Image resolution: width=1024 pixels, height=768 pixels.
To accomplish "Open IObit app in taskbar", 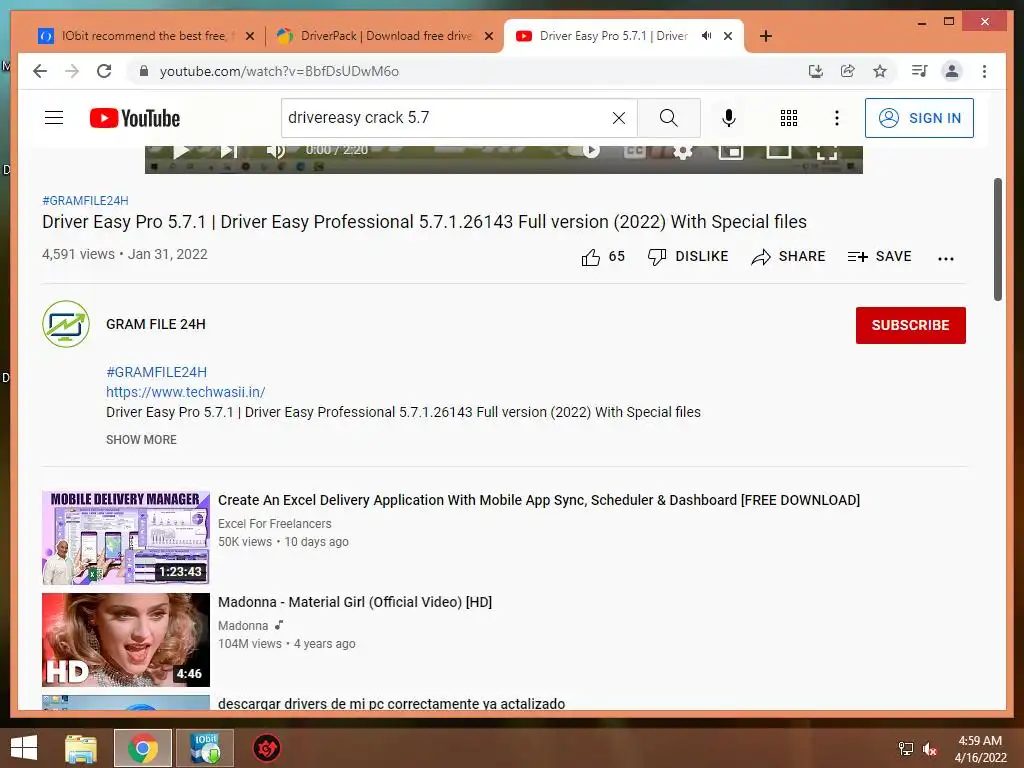I will click(204, 748).
